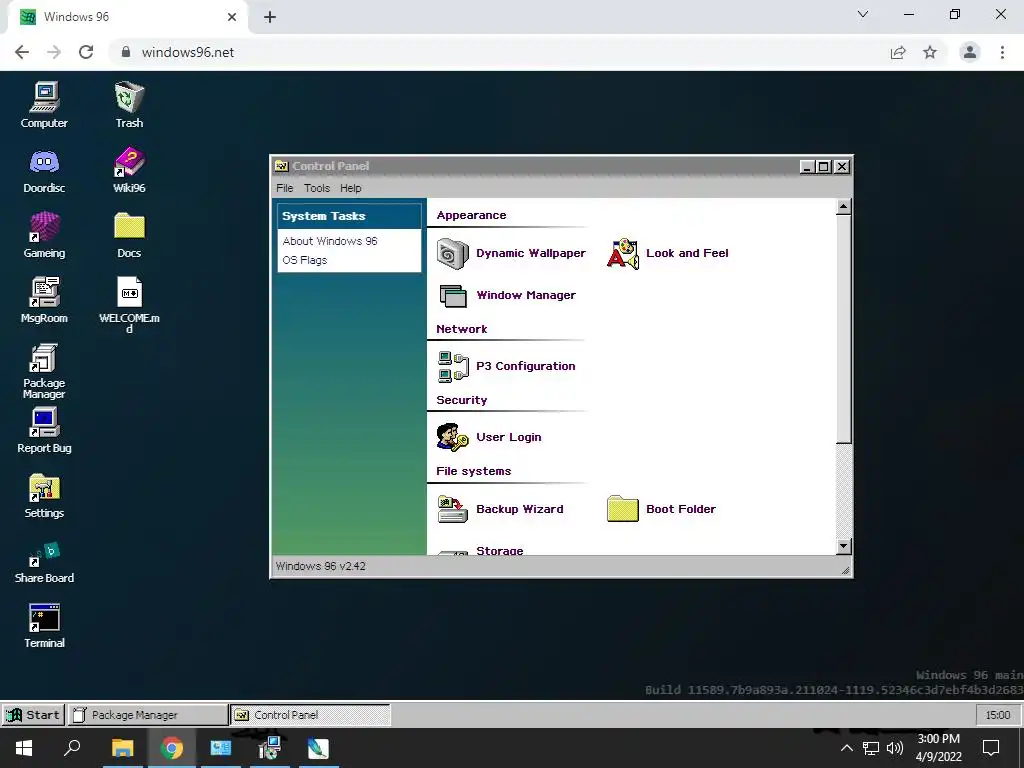This screenshot has height=768, width=1024.
Task: Click the Chrome icon in the taskbar
Action: pos(171,748)
